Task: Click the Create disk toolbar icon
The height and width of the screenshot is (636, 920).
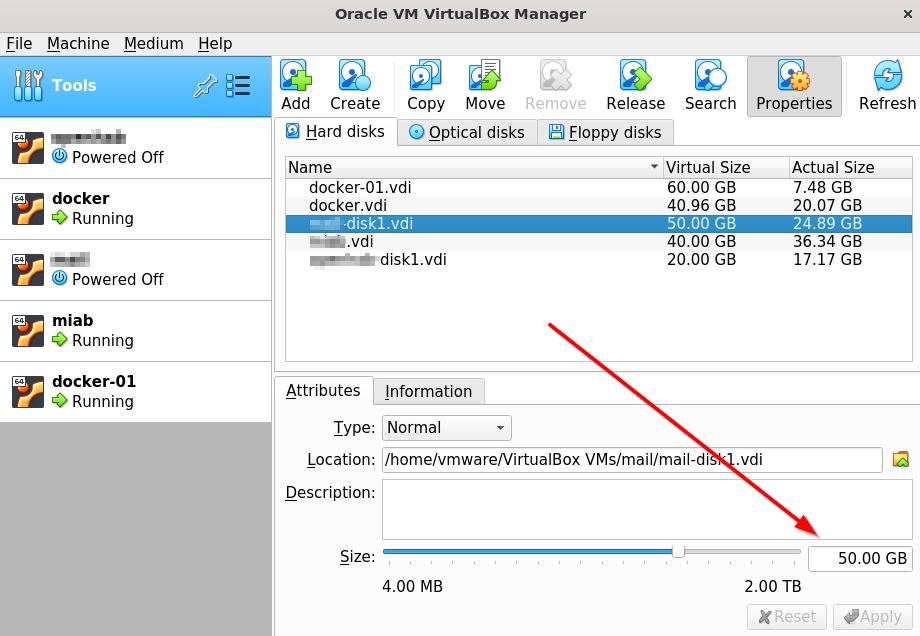Action: pyautogui.click(x=355, y=75)
